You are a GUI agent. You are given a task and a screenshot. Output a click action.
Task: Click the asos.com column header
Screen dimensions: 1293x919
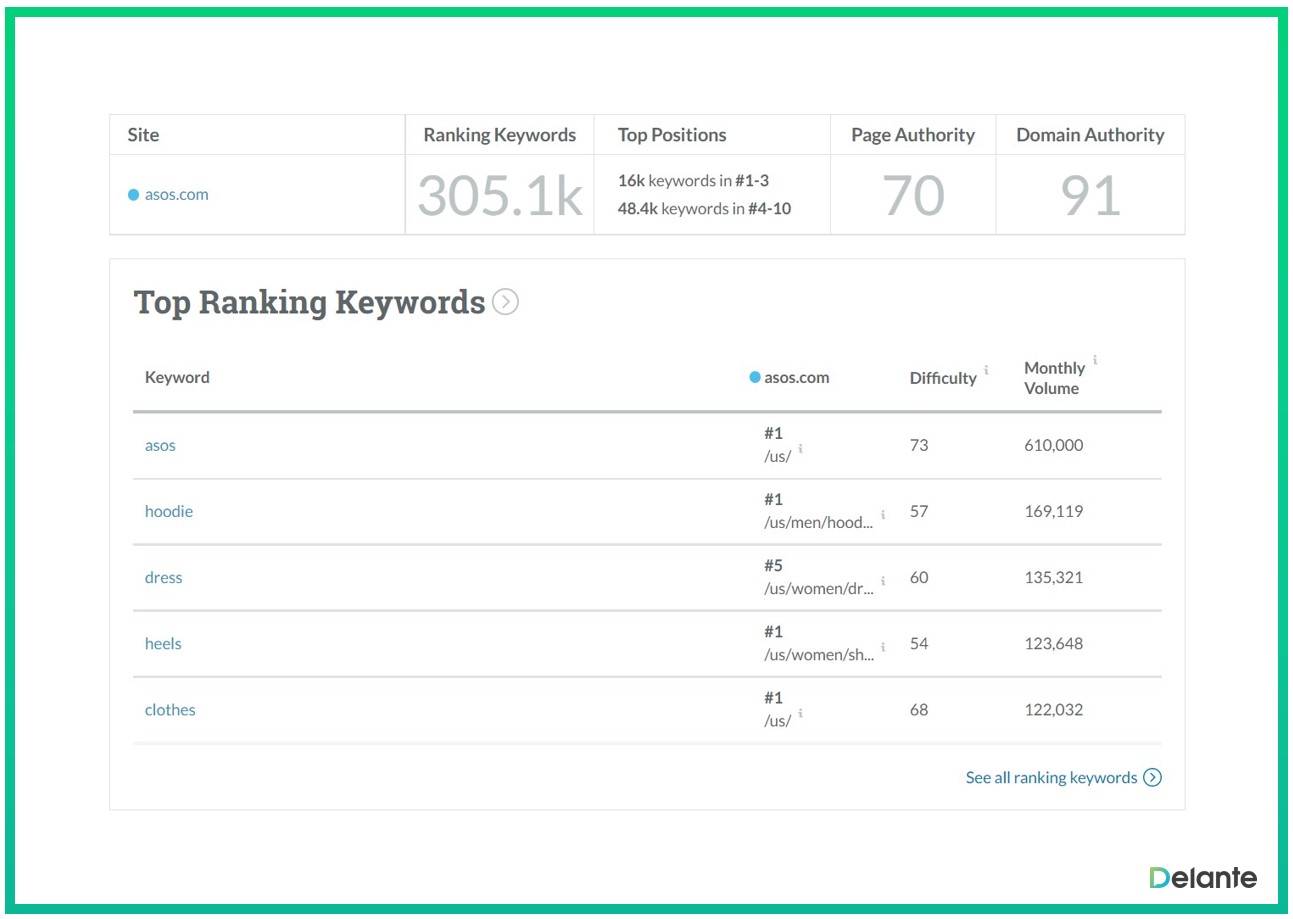(x=796, y=377)
